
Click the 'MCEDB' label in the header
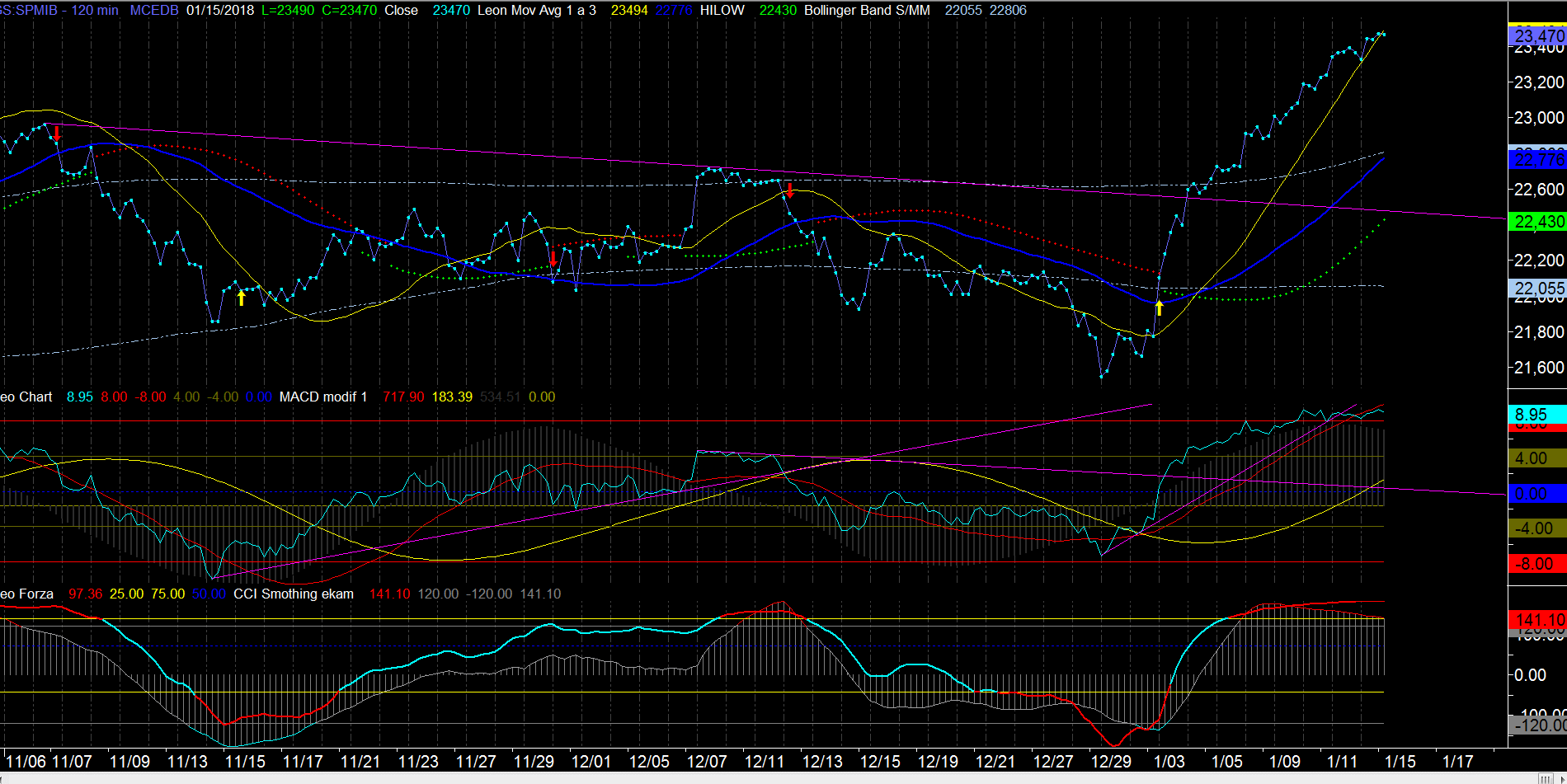point(154,11)
